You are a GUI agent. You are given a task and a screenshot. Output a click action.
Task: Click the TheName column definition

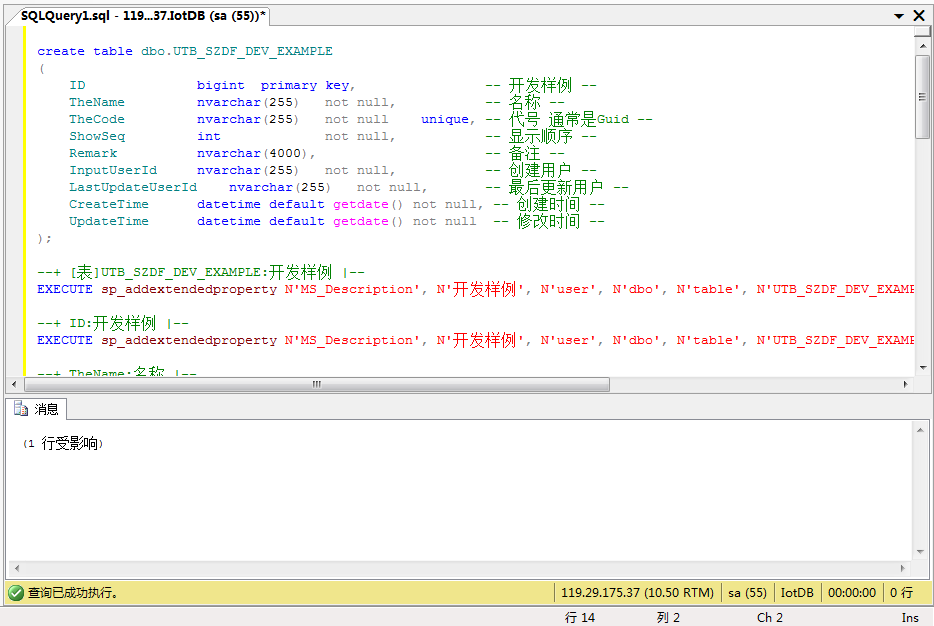point(232,102)
